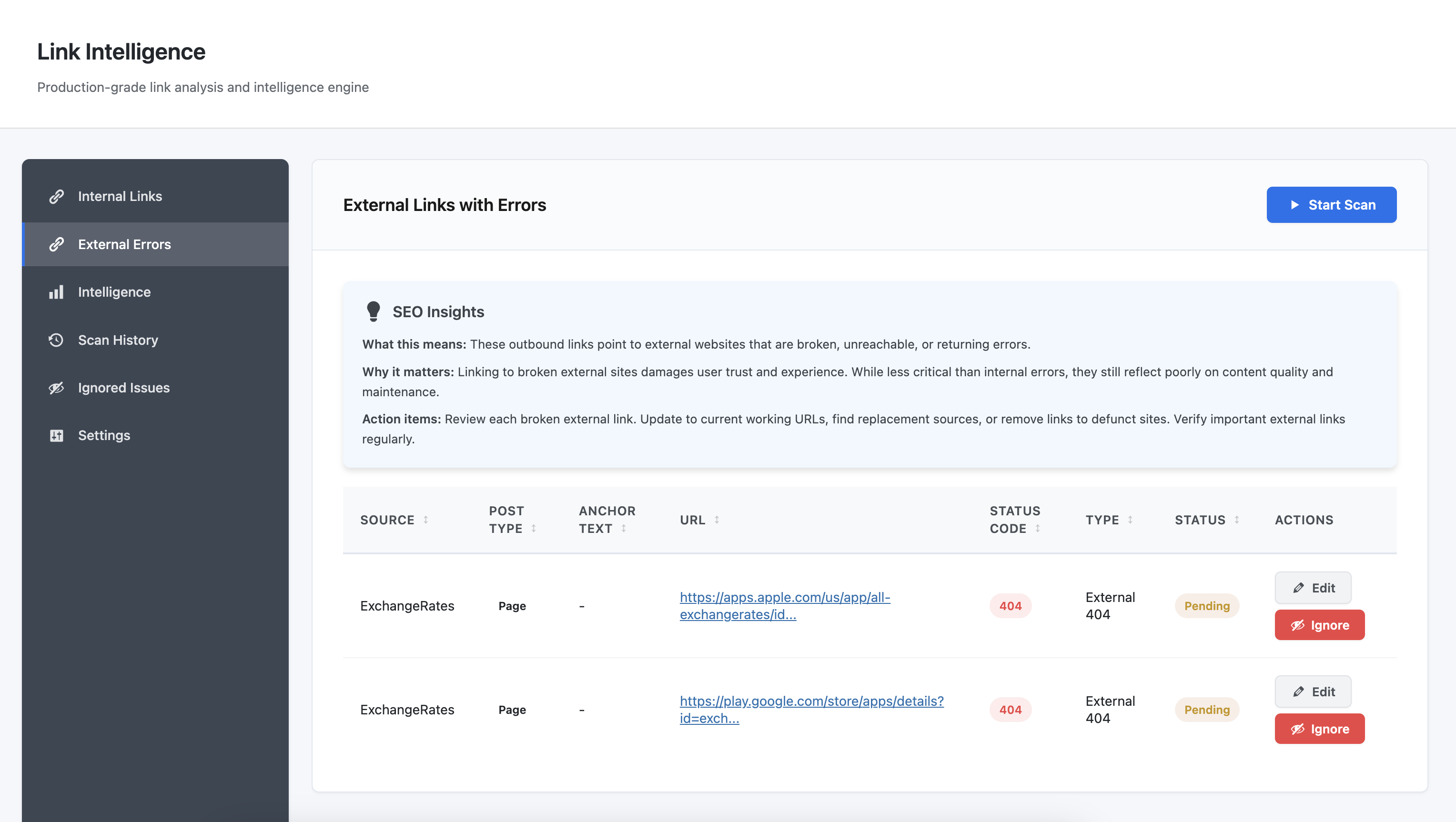This screenshot has height=822, width=1456.
Task: Click the play triangle inside Start Scan
Action: click(1295, 204)
